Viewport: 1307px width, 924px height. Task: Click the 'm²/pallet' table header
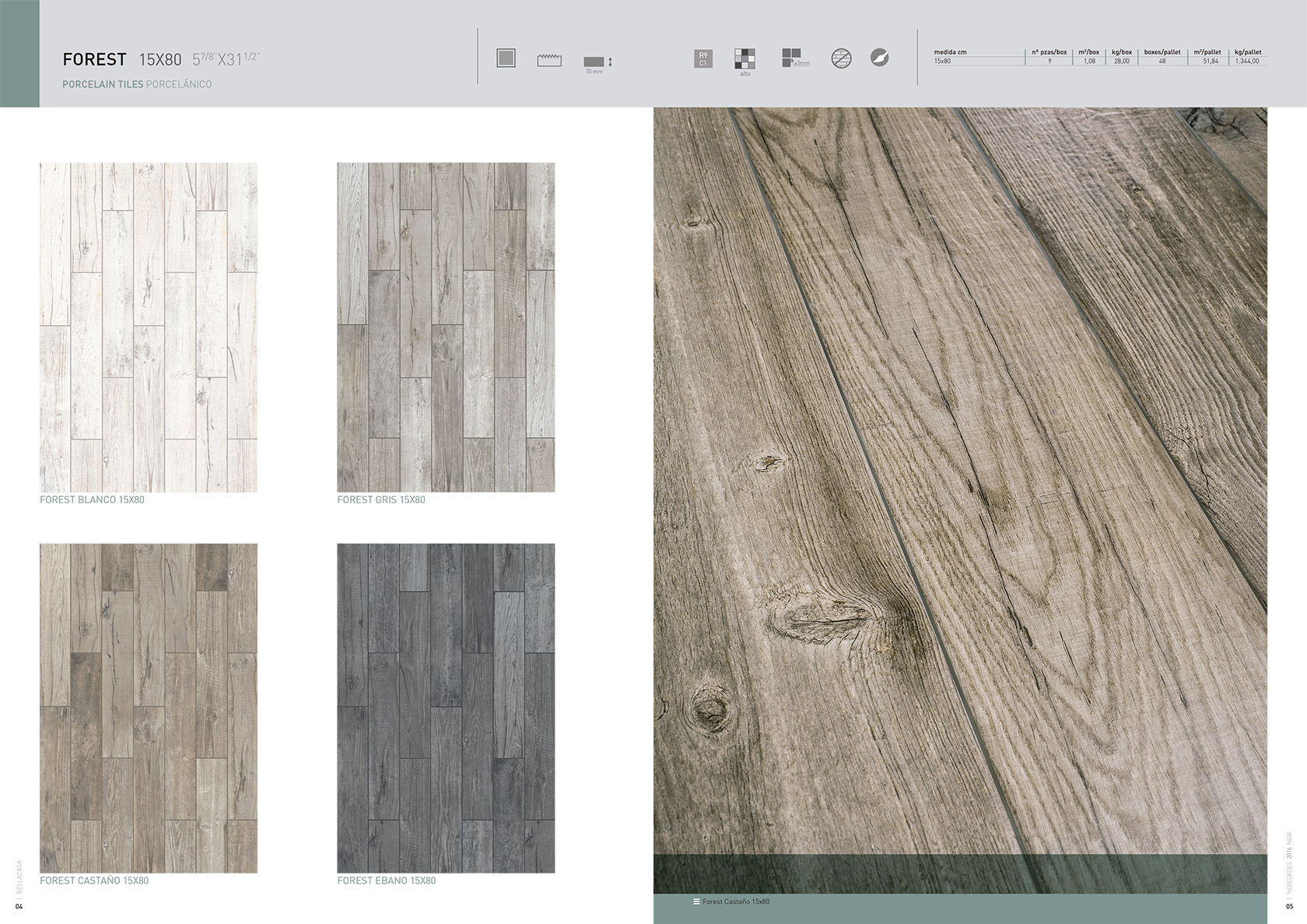[1207, 52]
